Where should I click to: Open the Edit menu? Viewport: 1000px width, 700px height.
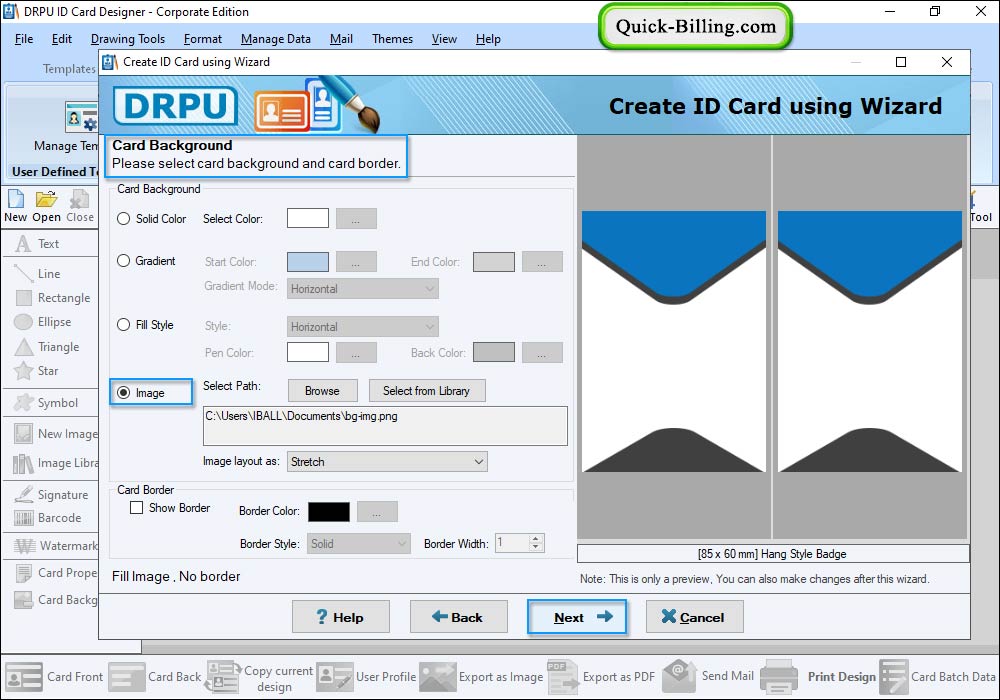tap(61, 39)
